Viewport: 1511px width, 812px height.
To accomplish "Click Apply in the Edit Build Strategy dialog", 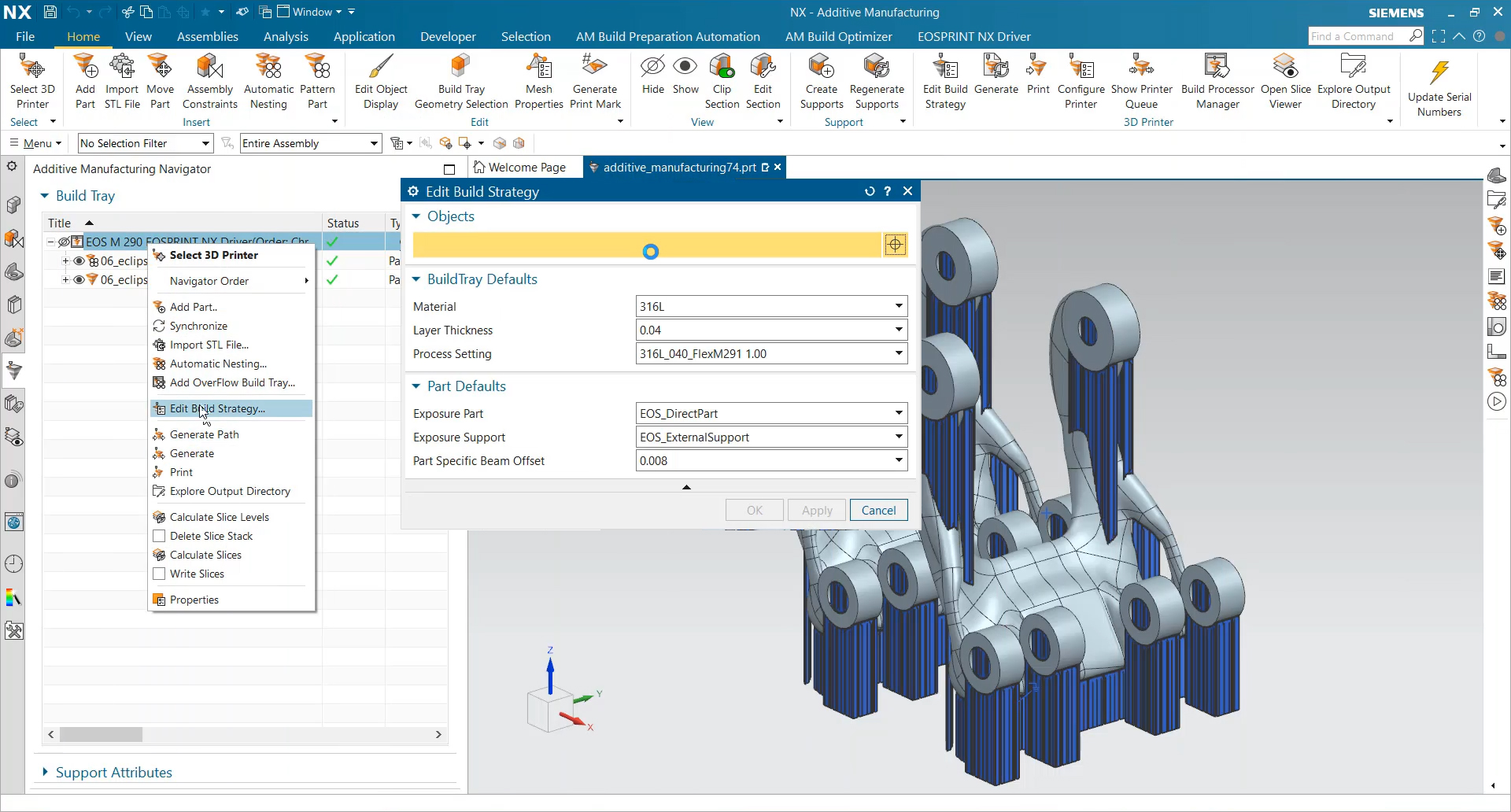I will pos(816,510).
